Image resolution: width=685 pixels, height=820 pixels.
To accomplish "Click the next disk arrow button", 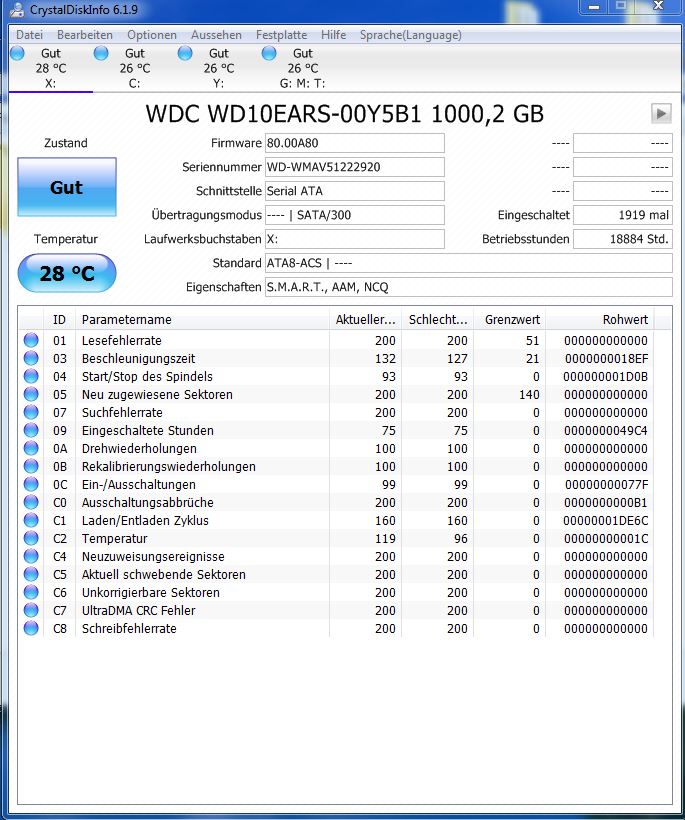I will tap(661, 113).
